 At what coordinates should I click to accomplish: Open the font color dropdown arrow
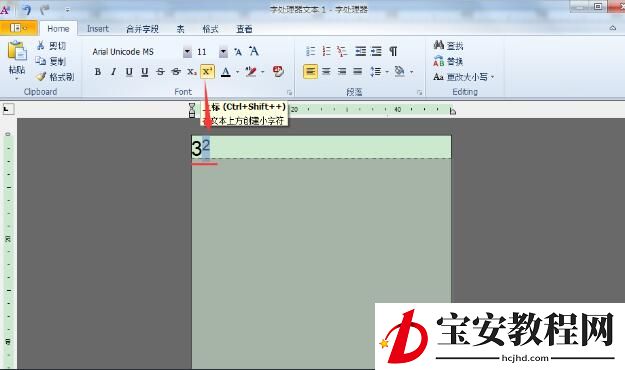[x=238, y=72]
